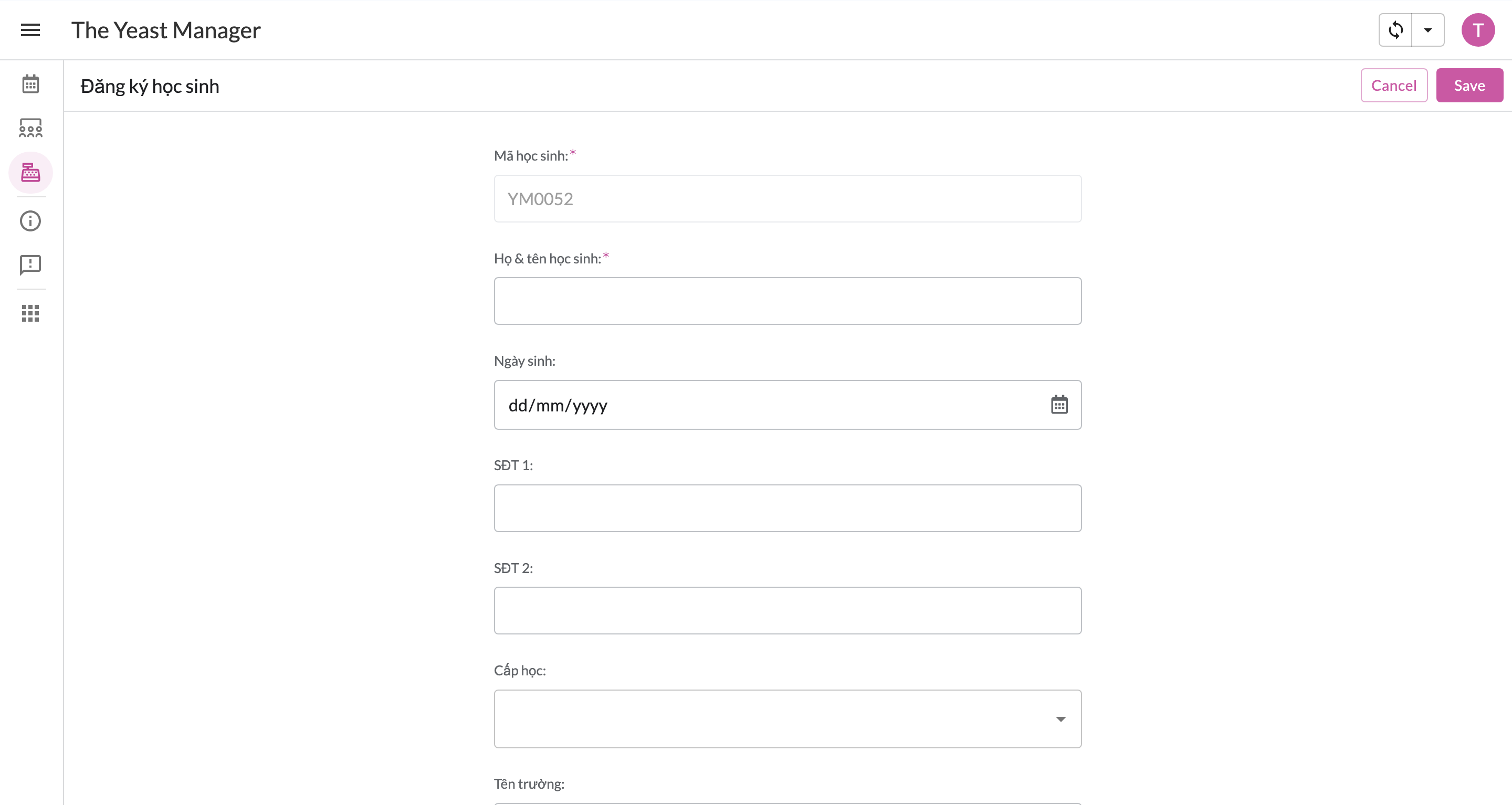Open the calendar view in sidebar
The width and height of the screenshot is (1512, 805).
(30, 84)
